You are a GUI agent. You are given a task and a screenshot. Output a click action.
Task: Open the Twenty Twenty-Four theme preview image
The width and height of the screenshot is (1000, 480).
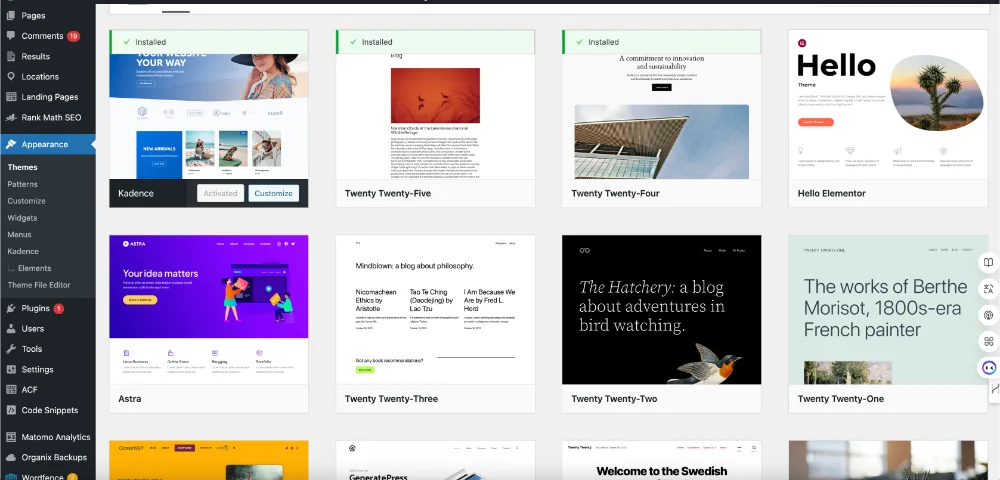tap(661, 116)
